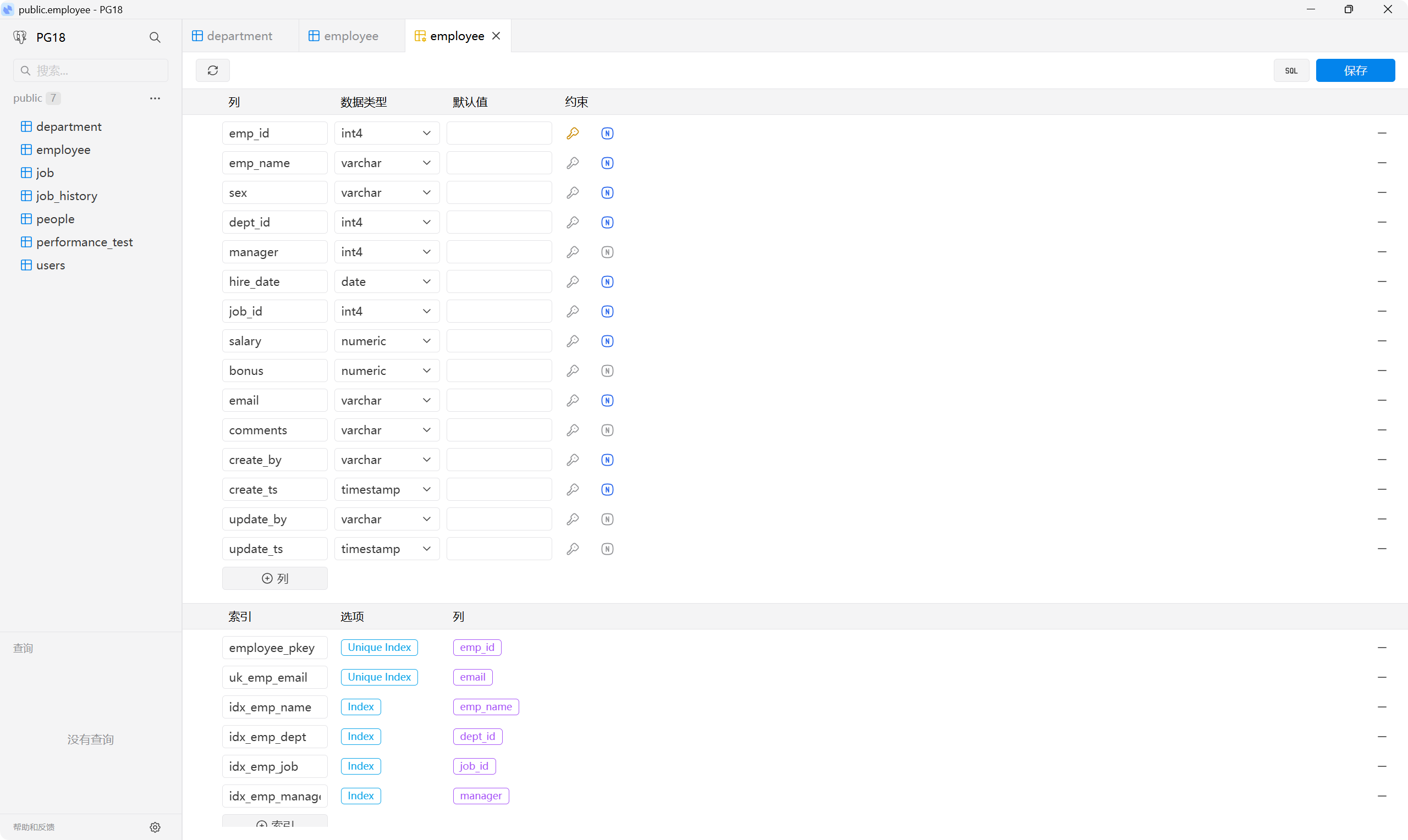
Task: Click the refresh icon in toolbar
Action: pyautogui.click(x=213, y=70)
